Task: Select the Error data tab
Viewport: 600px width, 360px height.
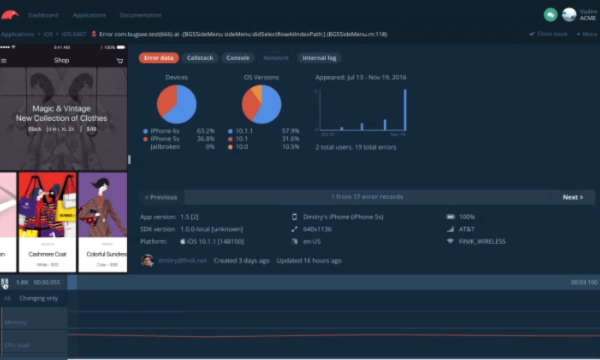Action: (x=159, y=58)
